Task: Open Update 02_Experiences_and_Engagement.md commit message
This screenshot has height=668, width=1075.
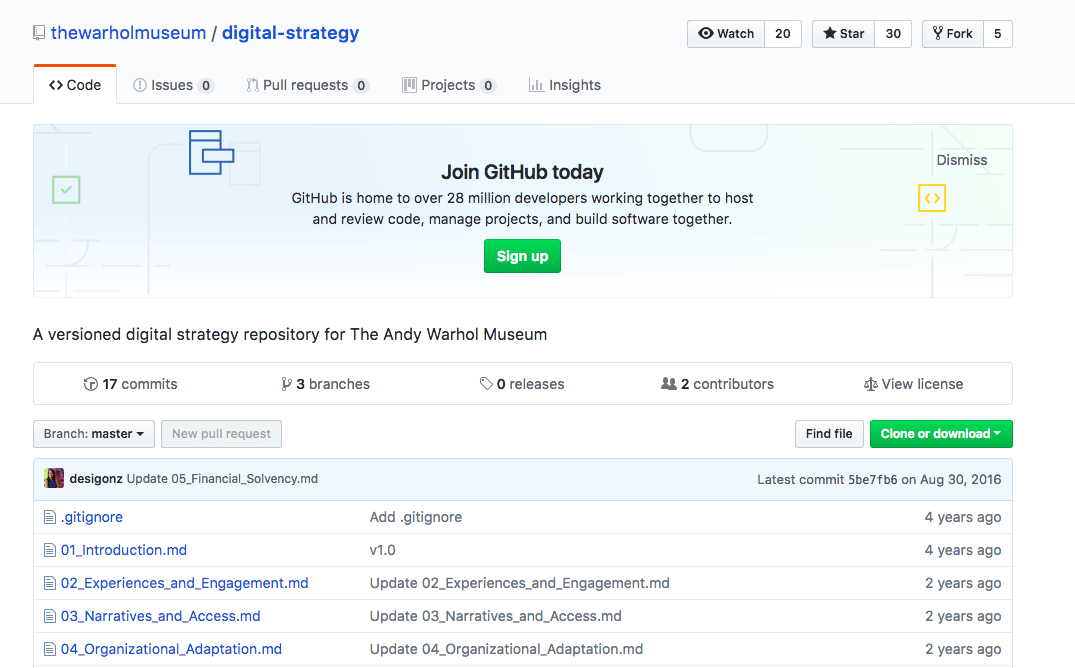Action: 520,583
